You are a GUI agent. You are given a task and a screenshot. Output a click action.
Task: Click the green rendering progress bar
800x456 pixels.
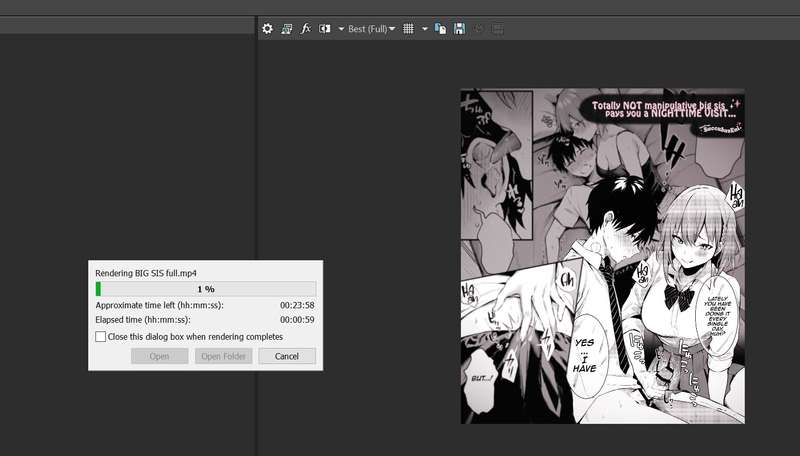(x=206, y=289)
